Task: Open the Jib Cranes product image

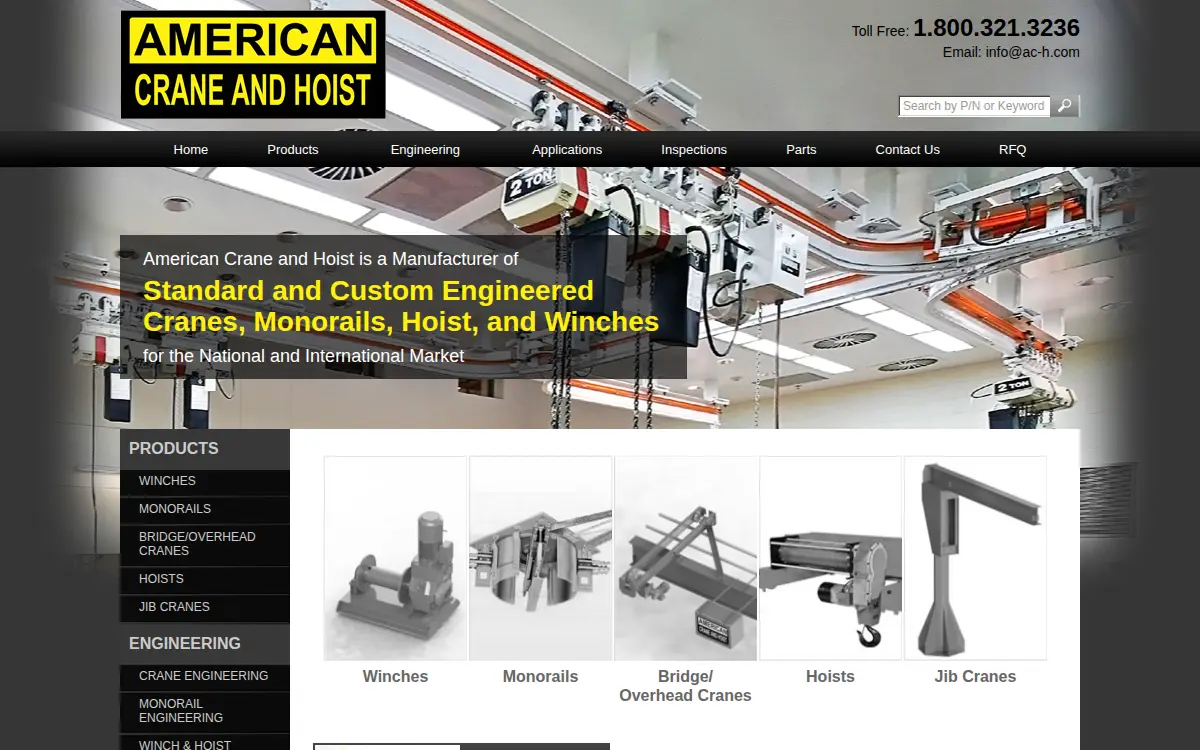Action: (x=976, y=558)
